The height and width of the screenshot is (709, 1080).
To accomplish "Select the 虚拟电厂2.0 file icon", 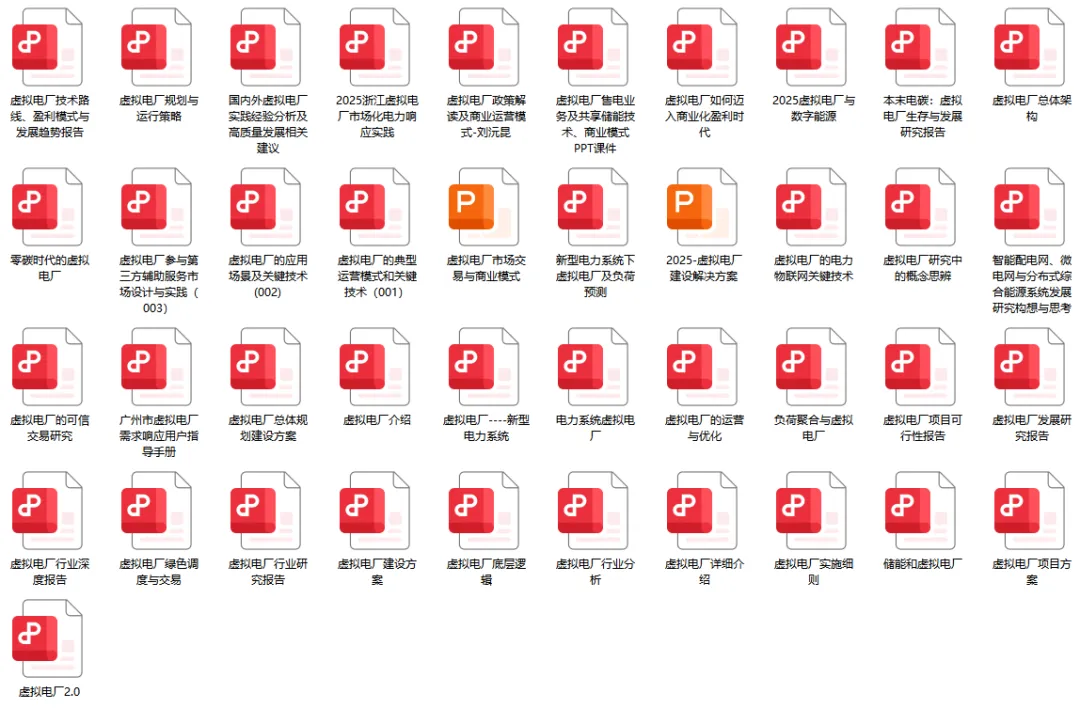I will 48,639.
